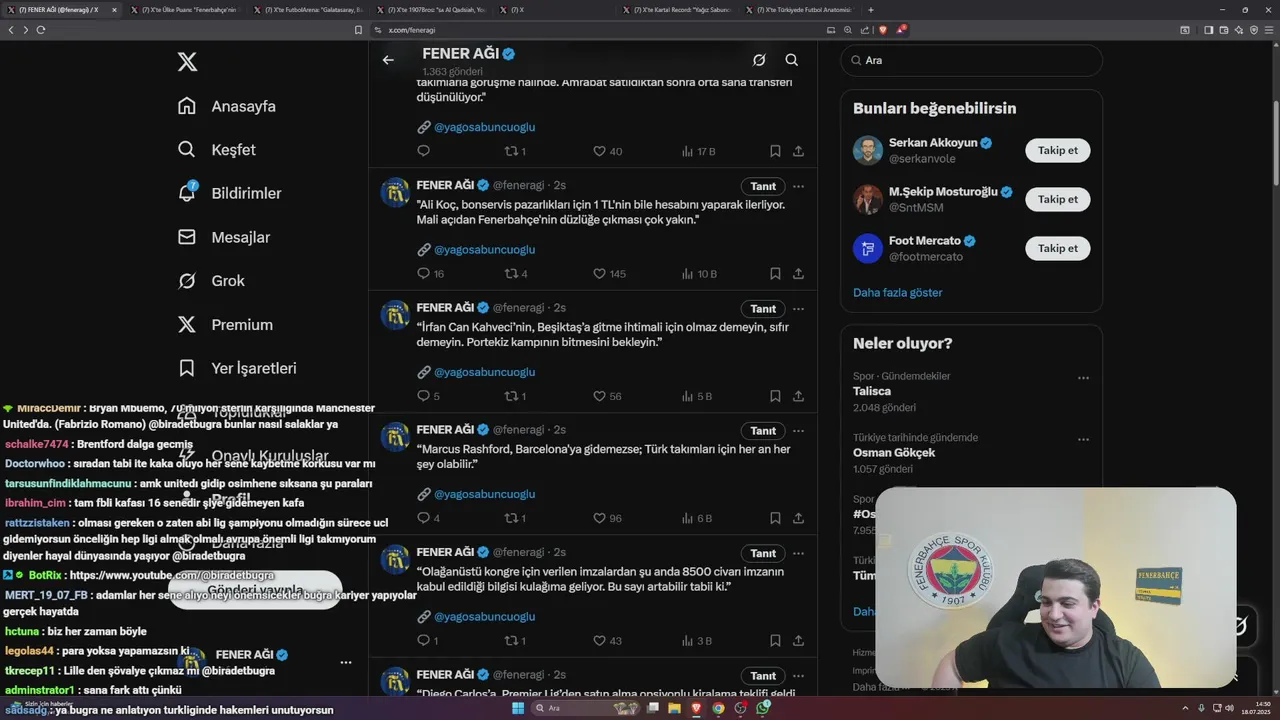
Task: Reload the page in the browser
Action: pos(41,30)
